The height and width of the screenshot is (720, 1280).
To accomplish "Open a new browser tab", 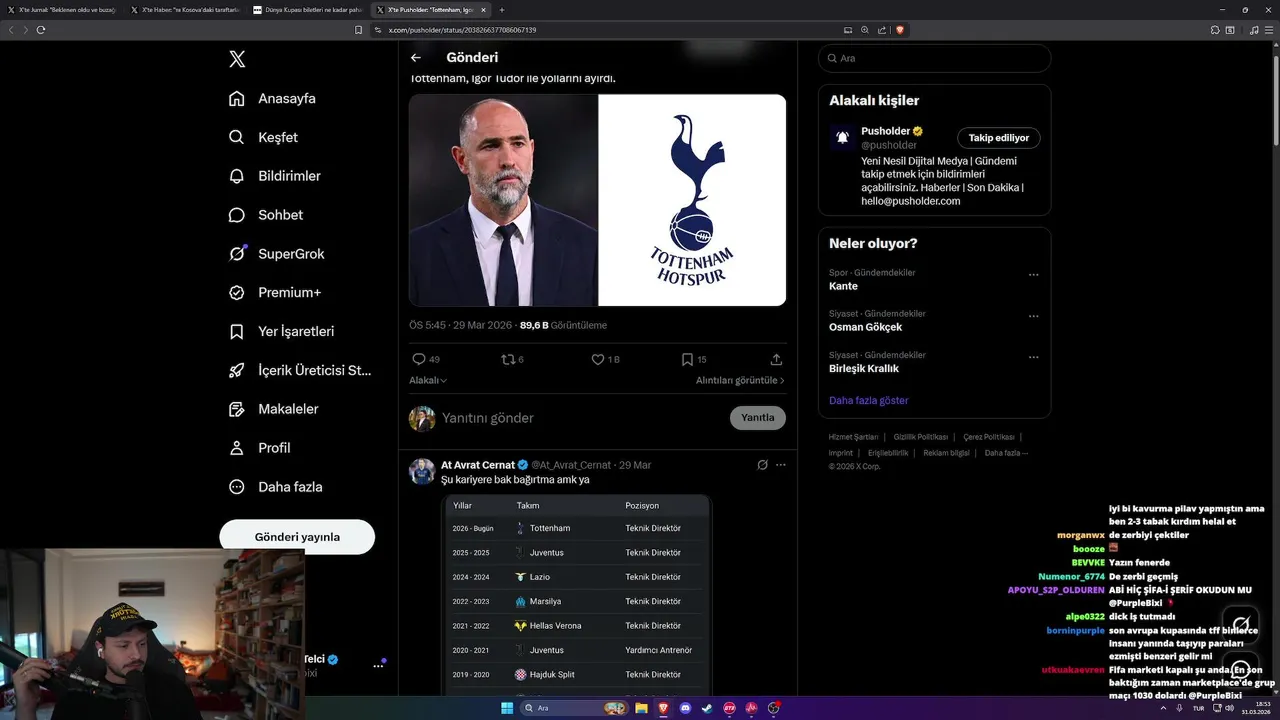I will coord(502,10).
